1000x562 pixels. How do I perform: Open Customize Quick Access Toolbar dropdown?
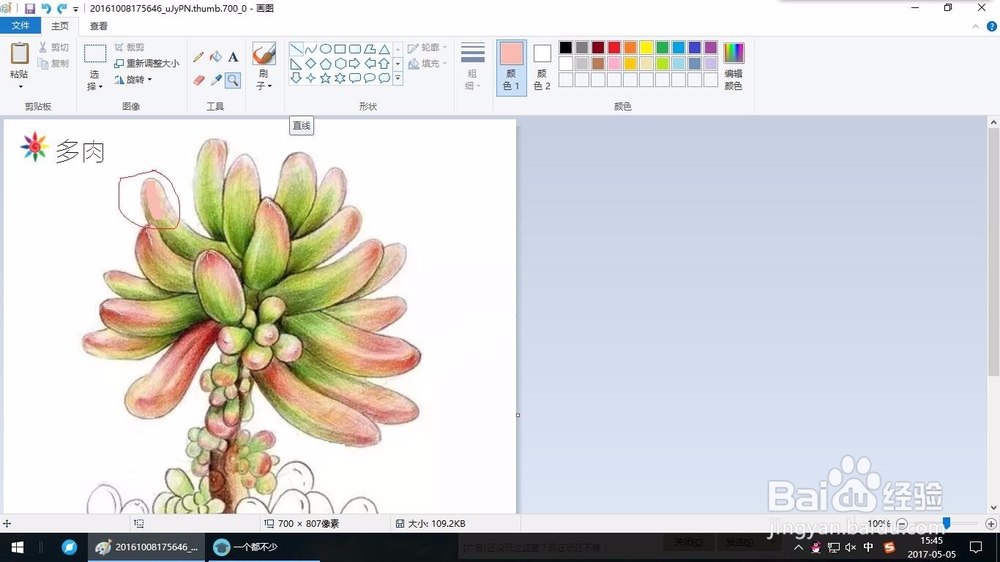(x=75, y=9)
